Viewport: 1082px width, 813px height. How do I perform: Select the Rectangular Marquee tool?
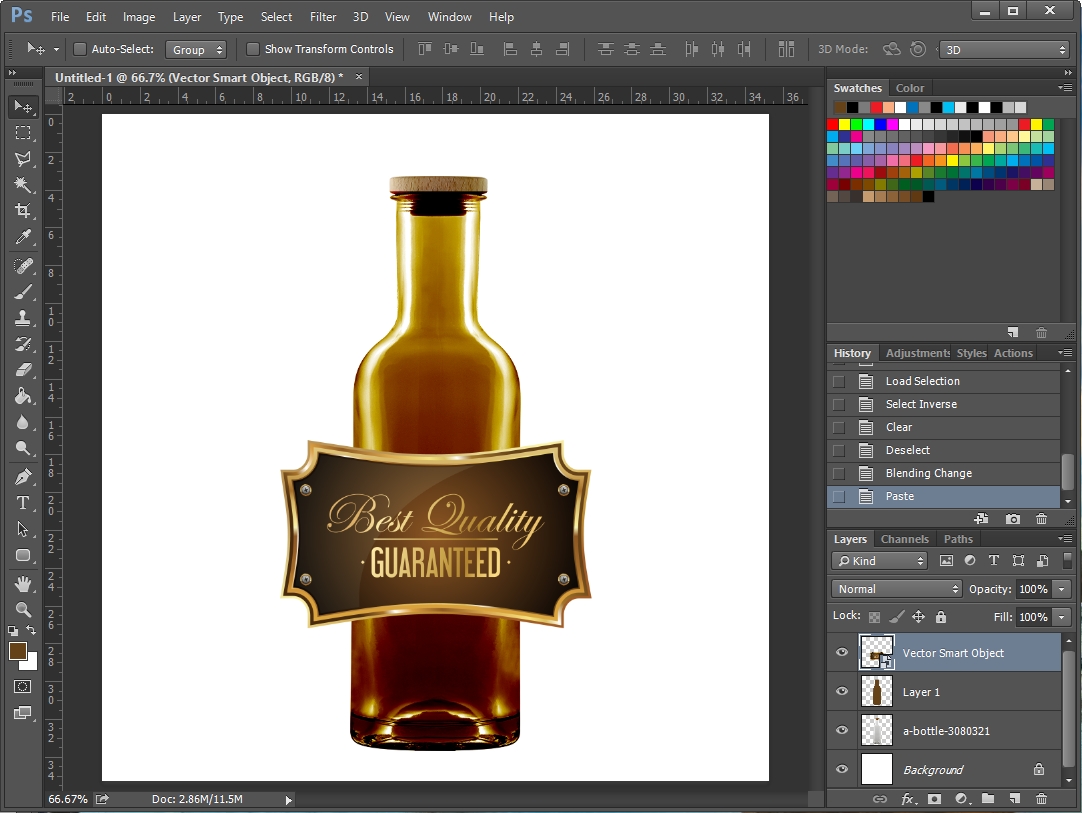tap(23, 133)
